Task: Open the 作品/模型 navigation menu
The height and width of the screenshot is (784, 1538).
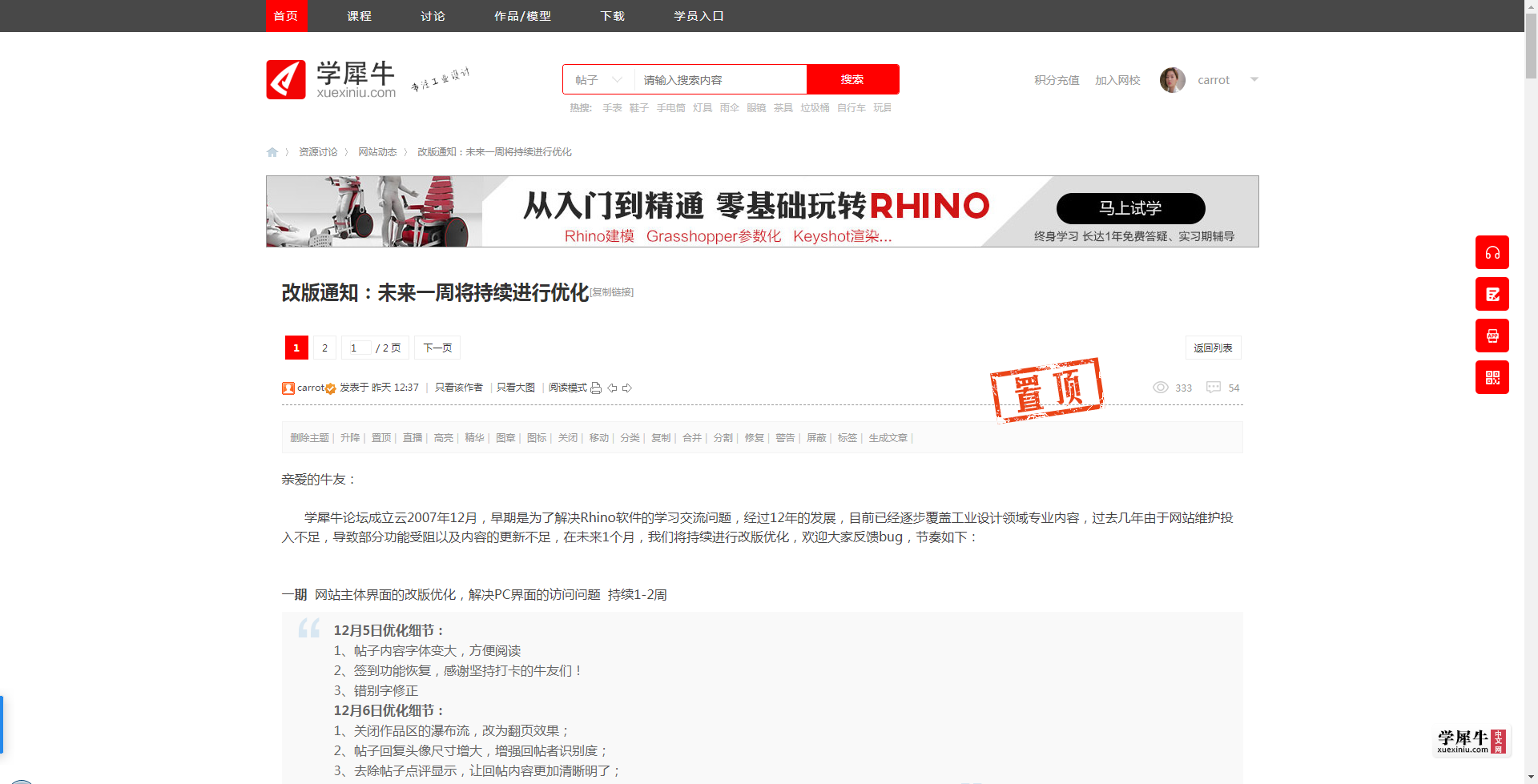Action: pos(522,16)
